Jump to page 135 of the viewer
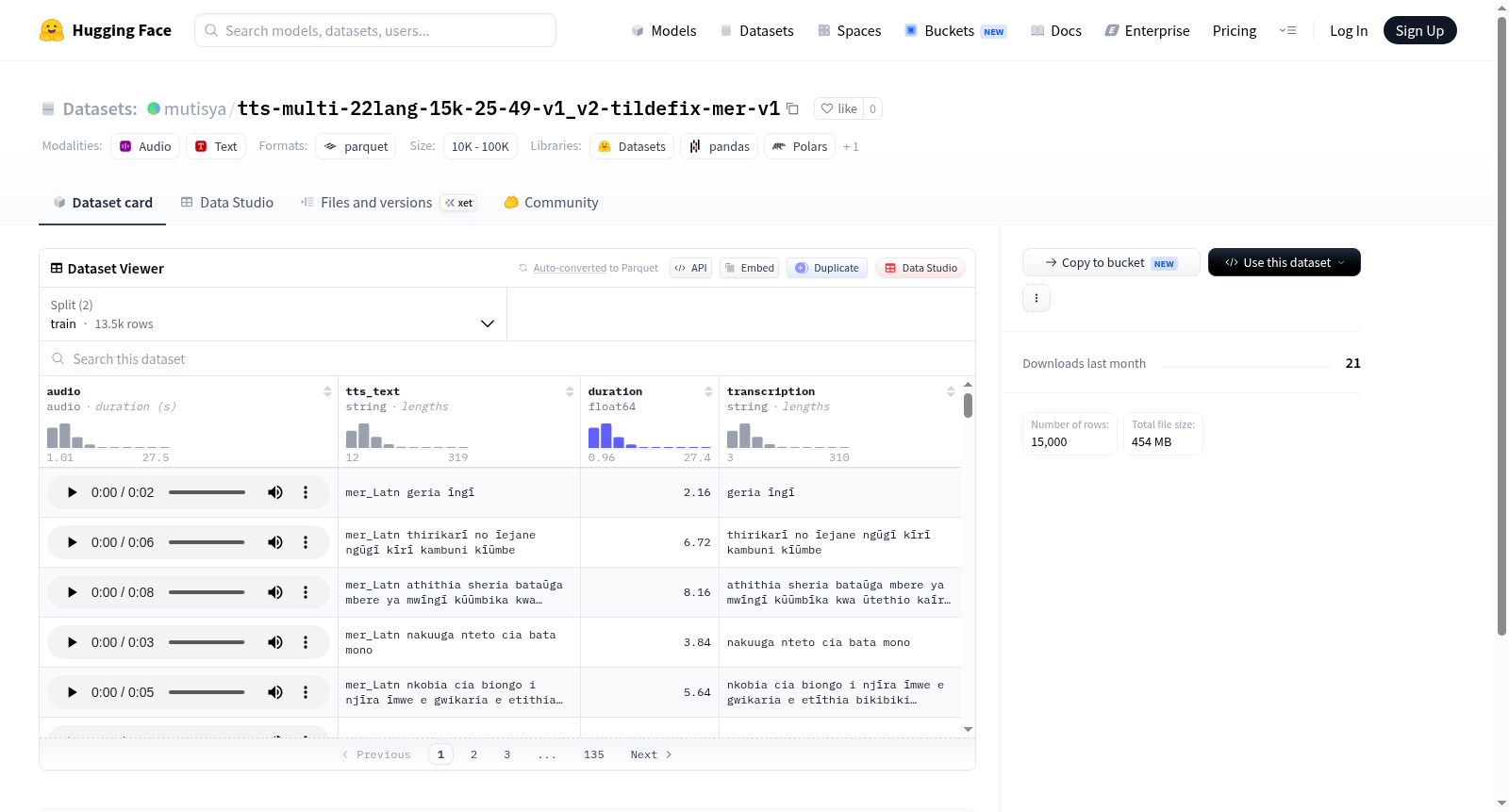Image resolution: width=1509 pixels, height=812 pixels. click(593, 754)
